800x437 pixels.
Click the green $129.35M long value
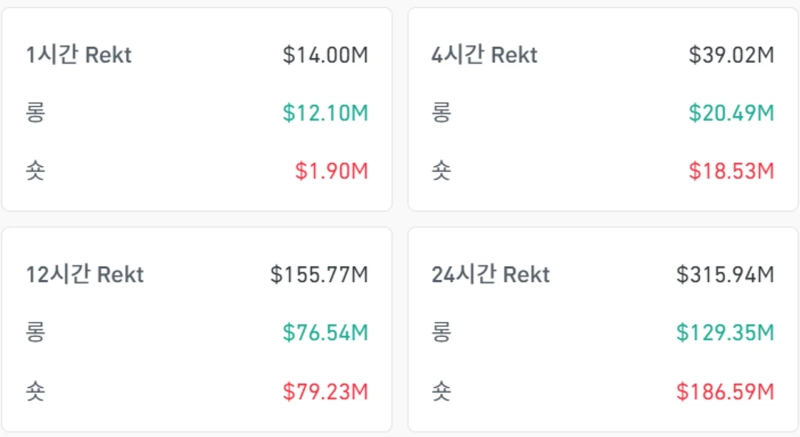point(725,332)
